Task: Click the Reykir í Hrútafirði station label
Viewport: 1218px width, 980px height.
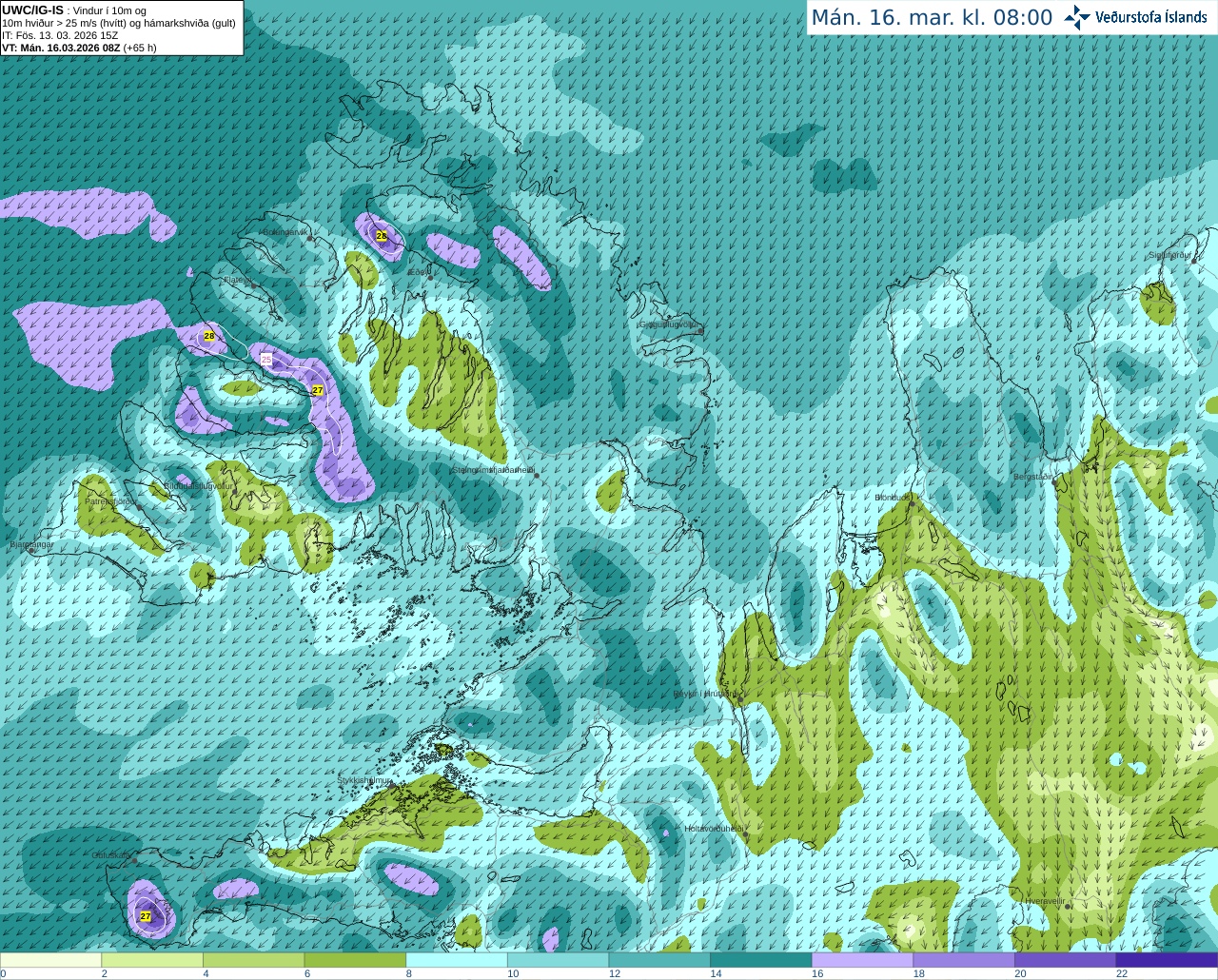Action: [705, 694]
